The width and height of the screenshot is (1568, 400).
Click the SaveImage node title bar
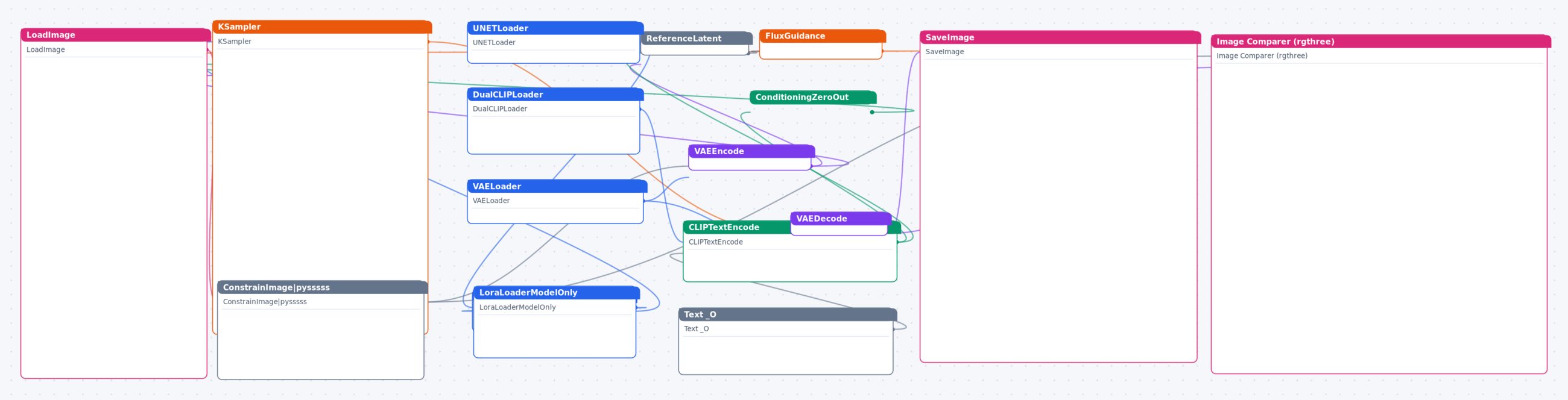pos(1060,38)
